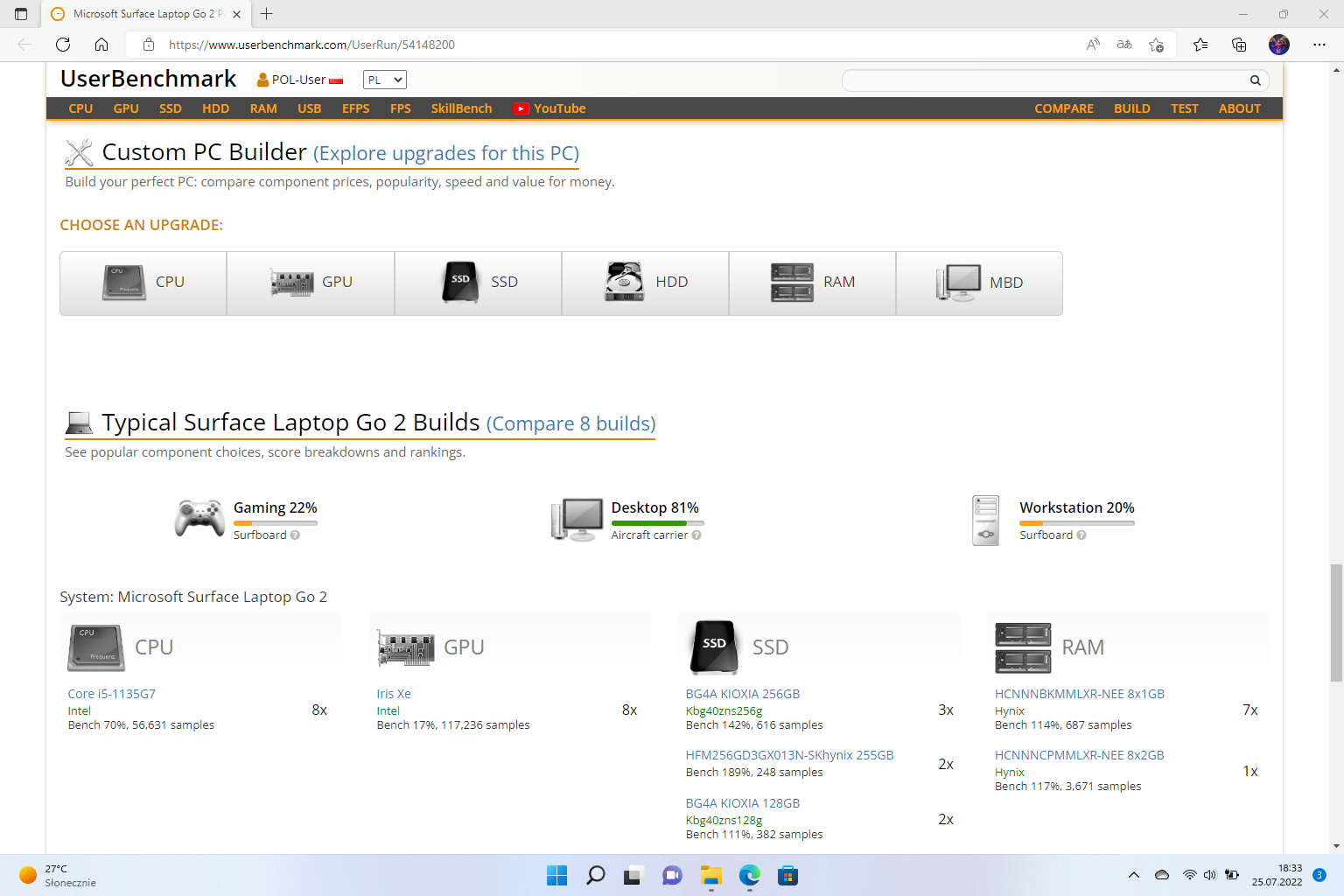Open the Core i5-1135G7 link
The height and width of the screenshot is (896, 1344).
point(111,694)
